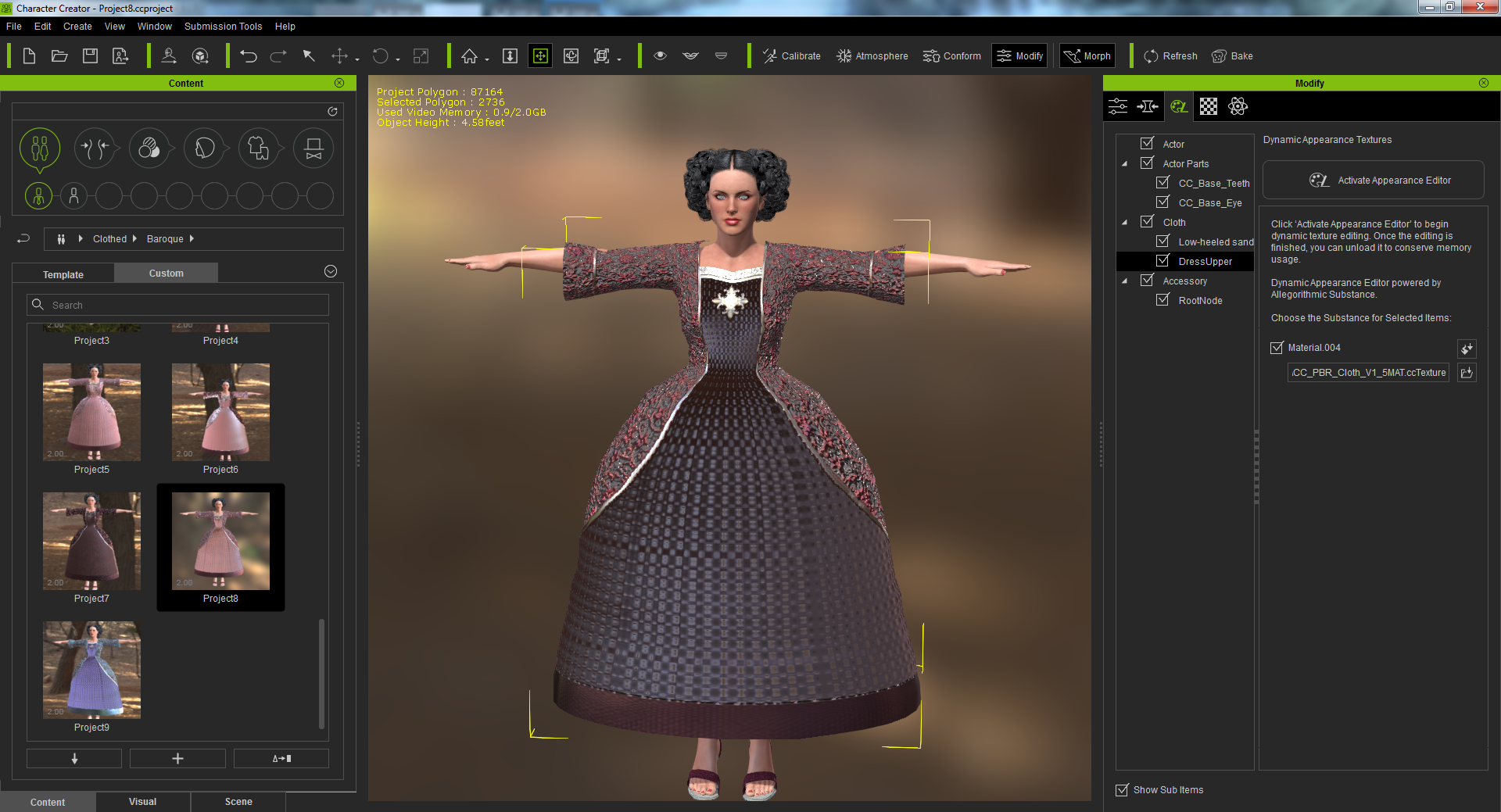Click the Redo arrow icon

(x=278, y=56)
